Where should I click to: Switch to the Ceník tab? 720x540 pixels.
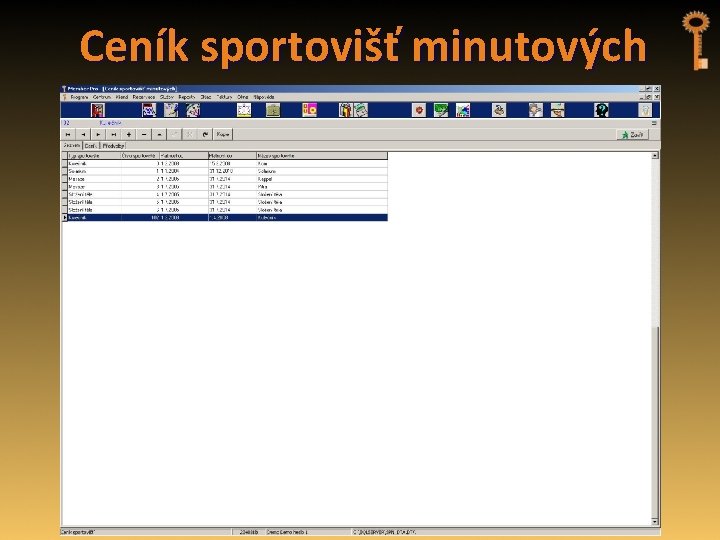tap(91, 146)
